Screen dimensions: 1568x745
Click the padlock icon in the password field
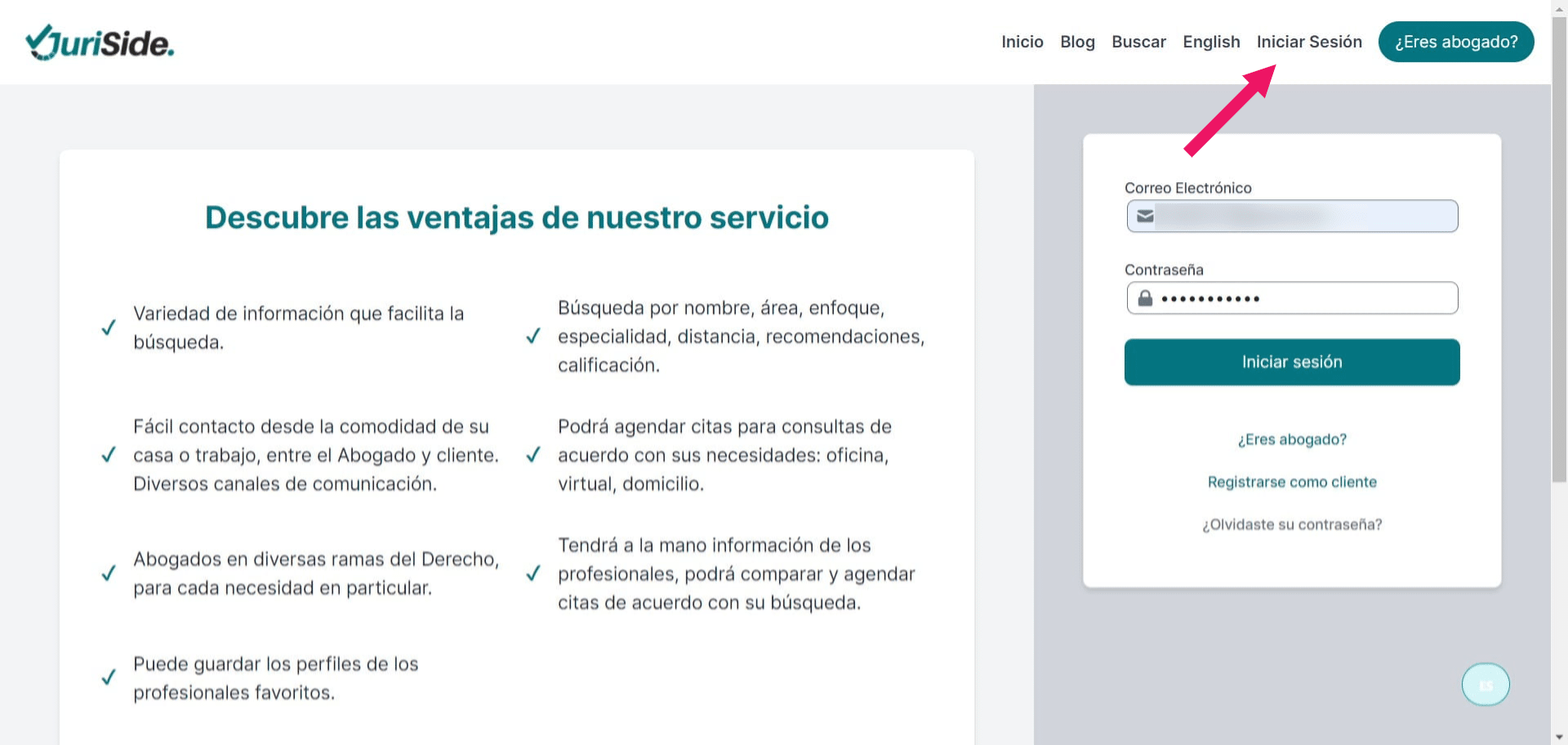click(1144, 298)
